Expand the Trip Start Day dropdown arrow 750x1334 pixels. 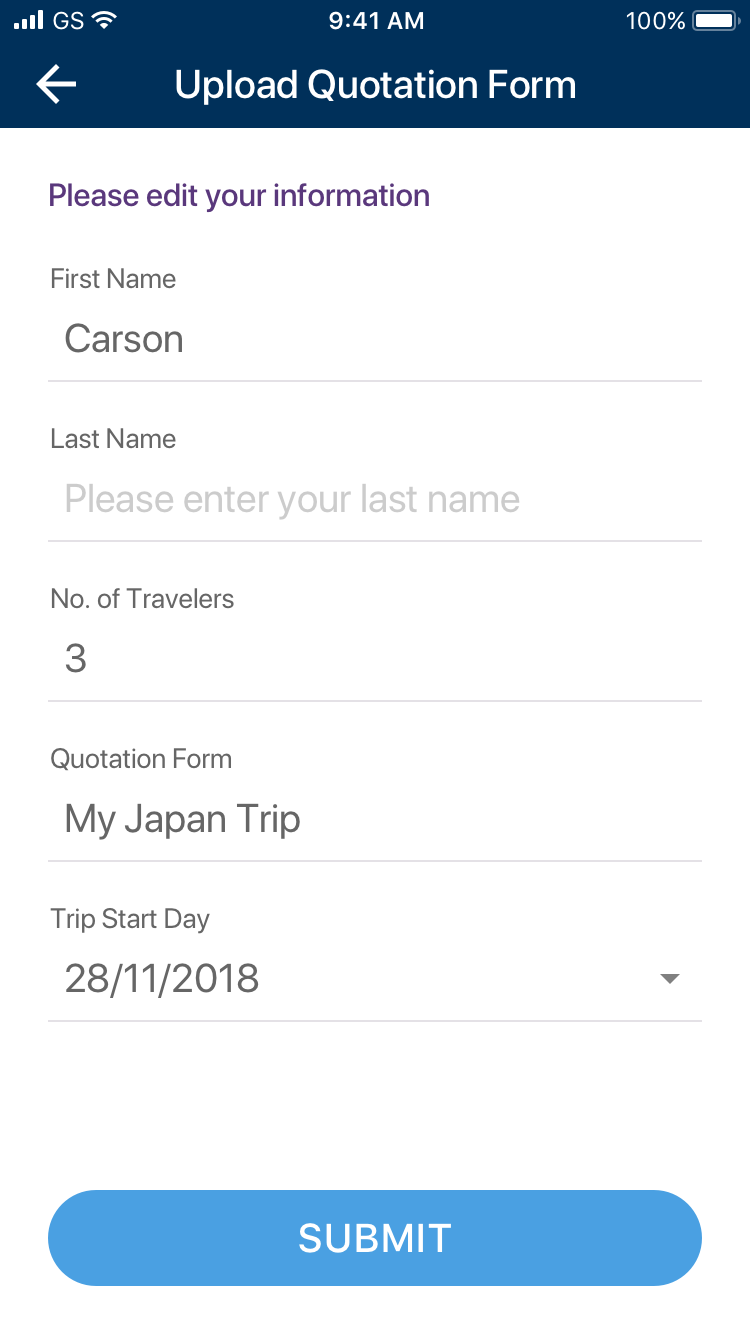coord(670,978)
